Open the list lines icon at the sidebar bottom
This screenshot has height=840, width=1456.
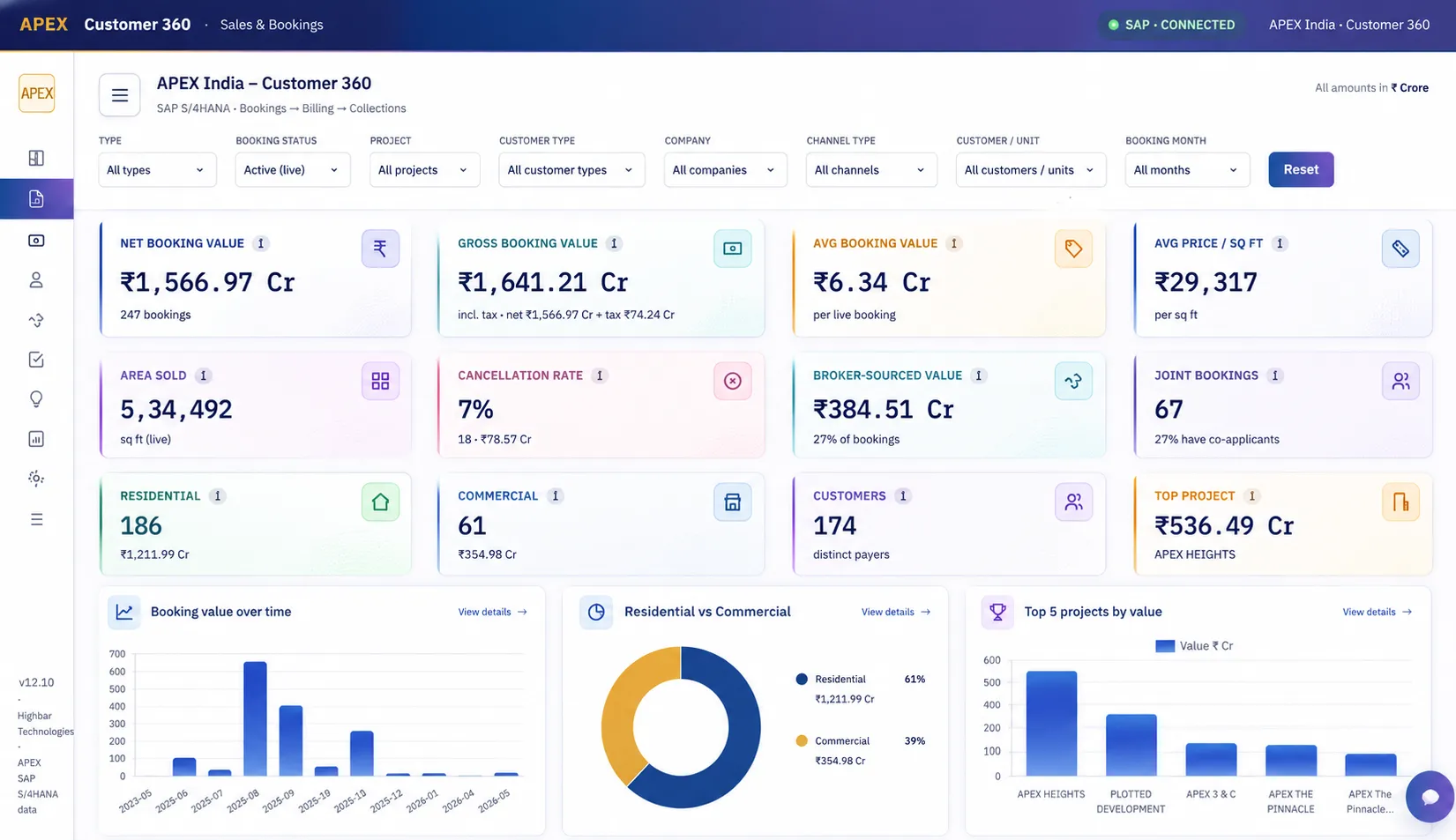(36, 519)
